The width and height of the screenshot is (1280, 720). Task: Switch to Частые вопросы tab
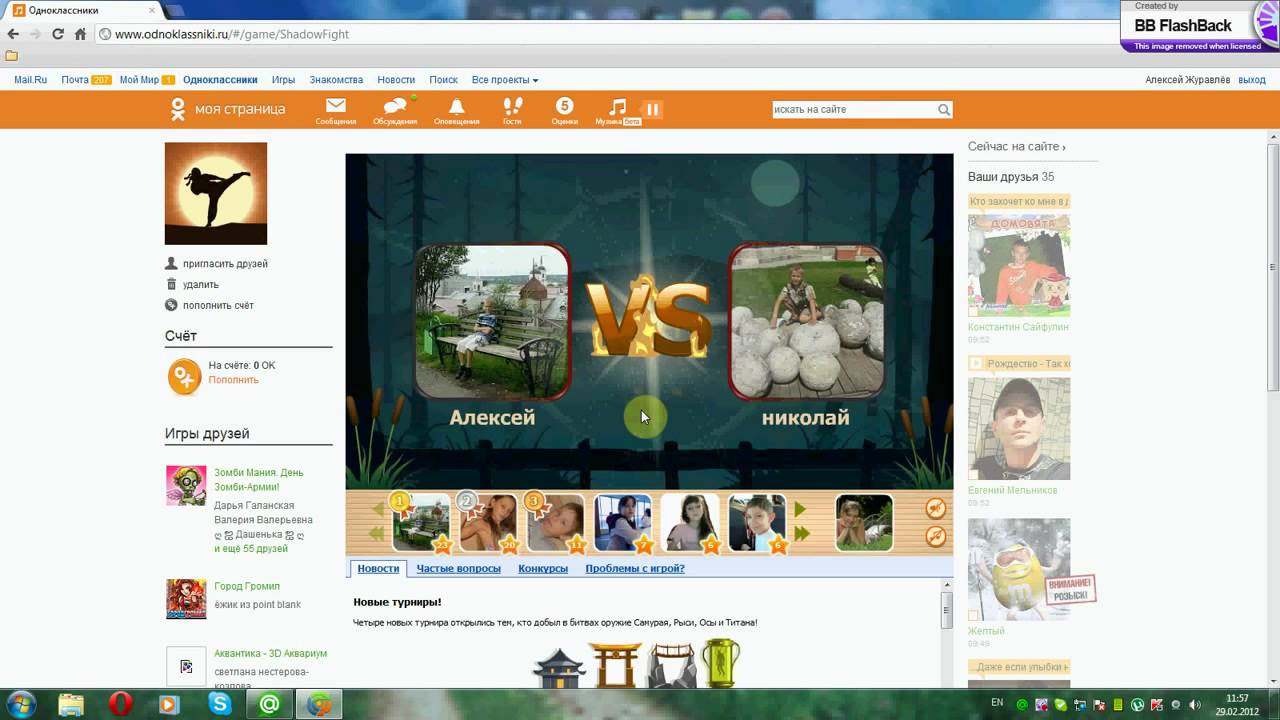(458, 568)
